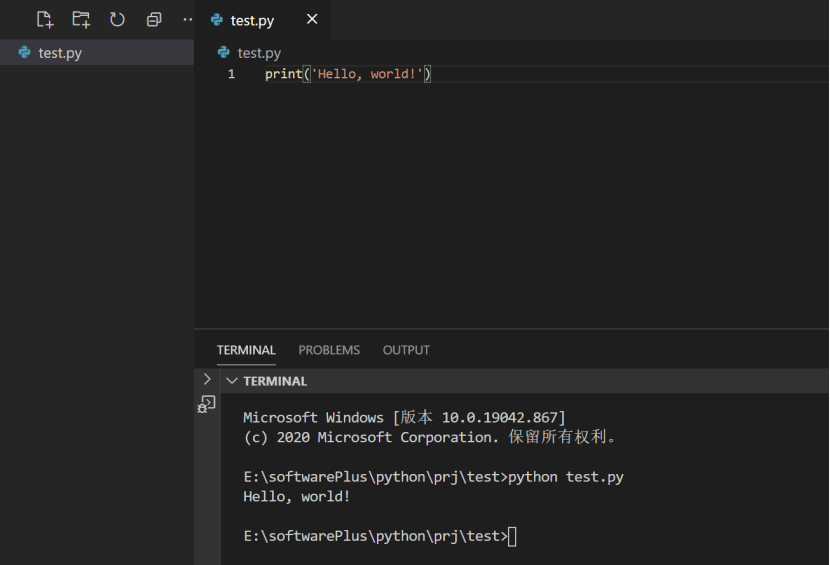Screen dimensions: 830x565
Task: Click the 'Hello, world!' string literal
Action: [x=367, y=74]
